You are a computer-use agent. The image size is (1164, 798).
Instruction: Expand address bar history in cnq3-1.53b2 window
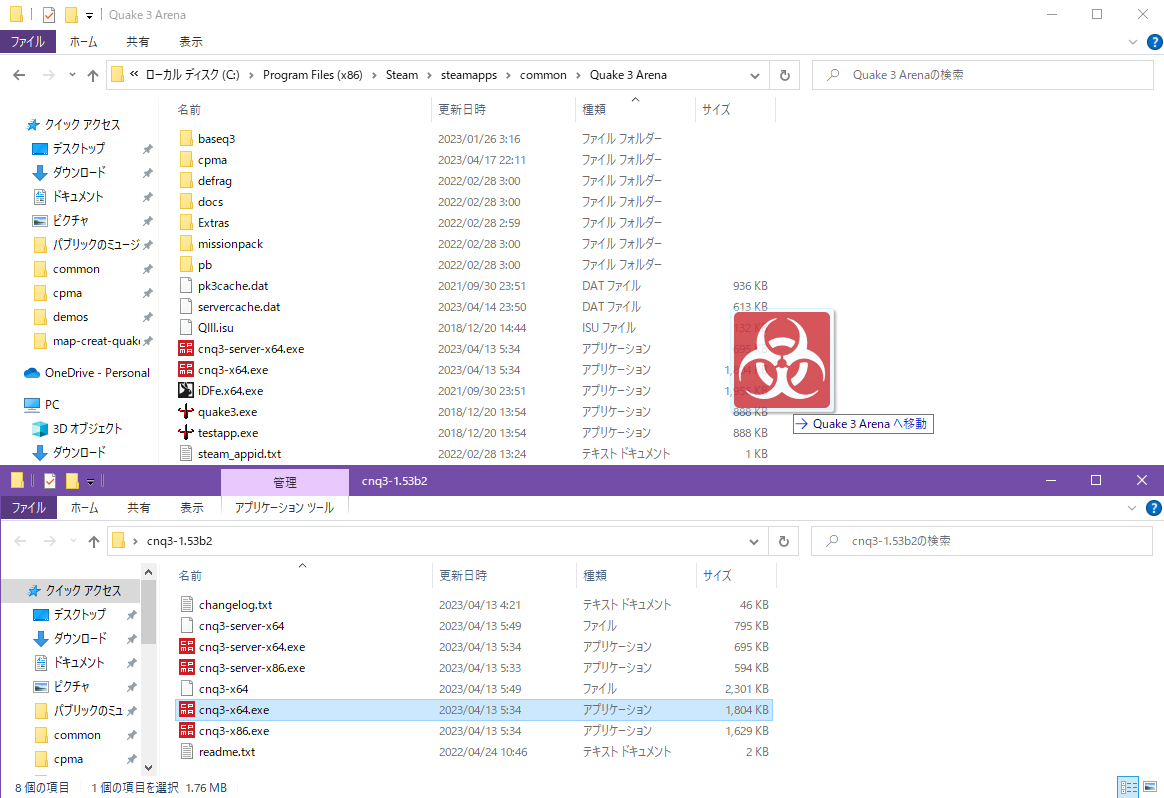(754, 541)
